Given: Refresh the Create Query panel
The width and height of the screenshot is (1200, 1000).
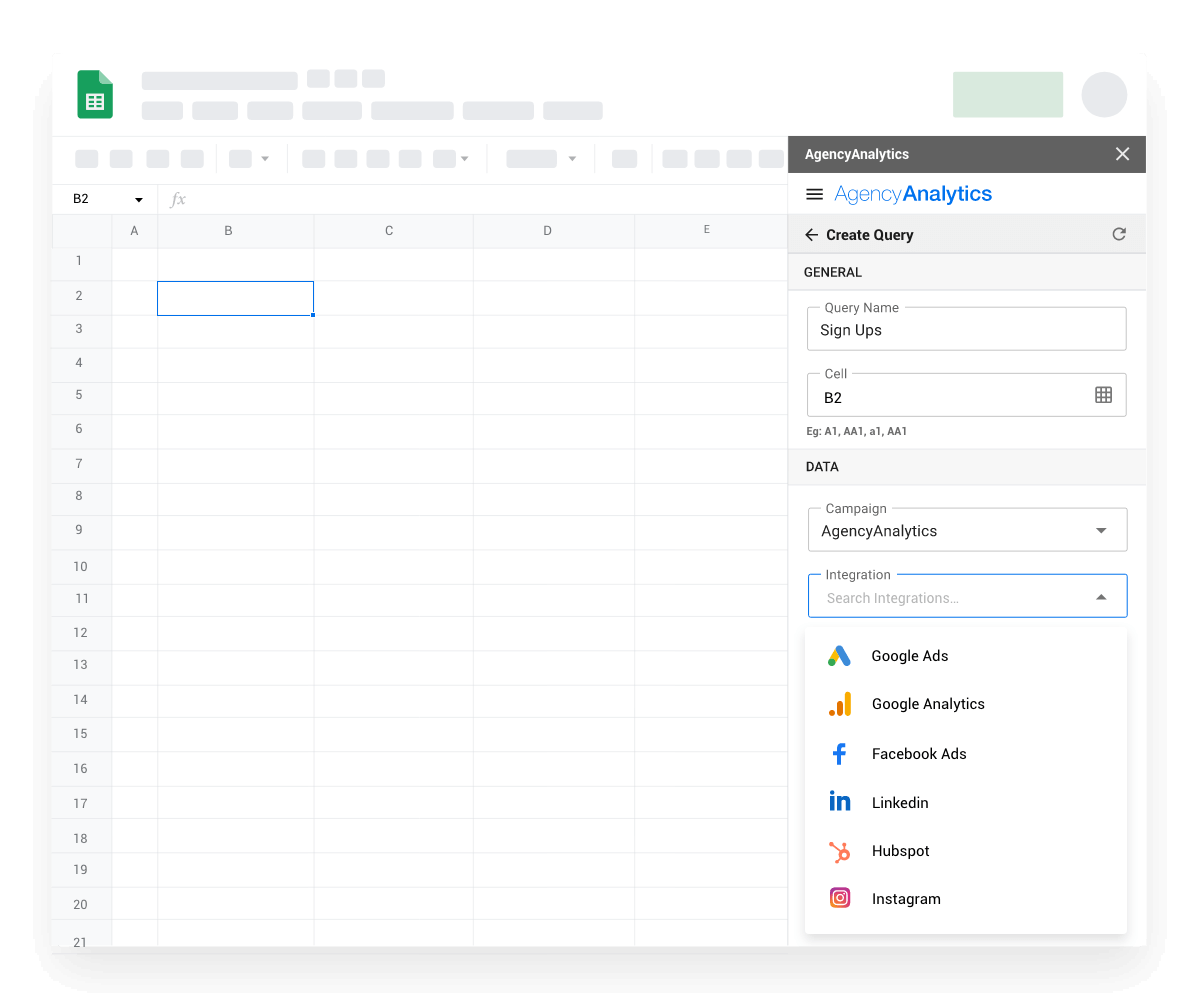Looking at the screenshot, I should point(1119,234).
